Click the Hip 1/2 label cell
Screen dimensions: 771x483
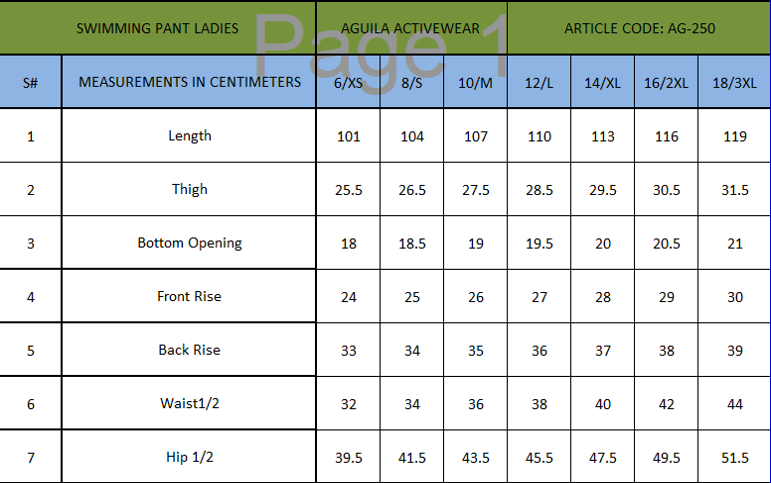click(189, 457)
